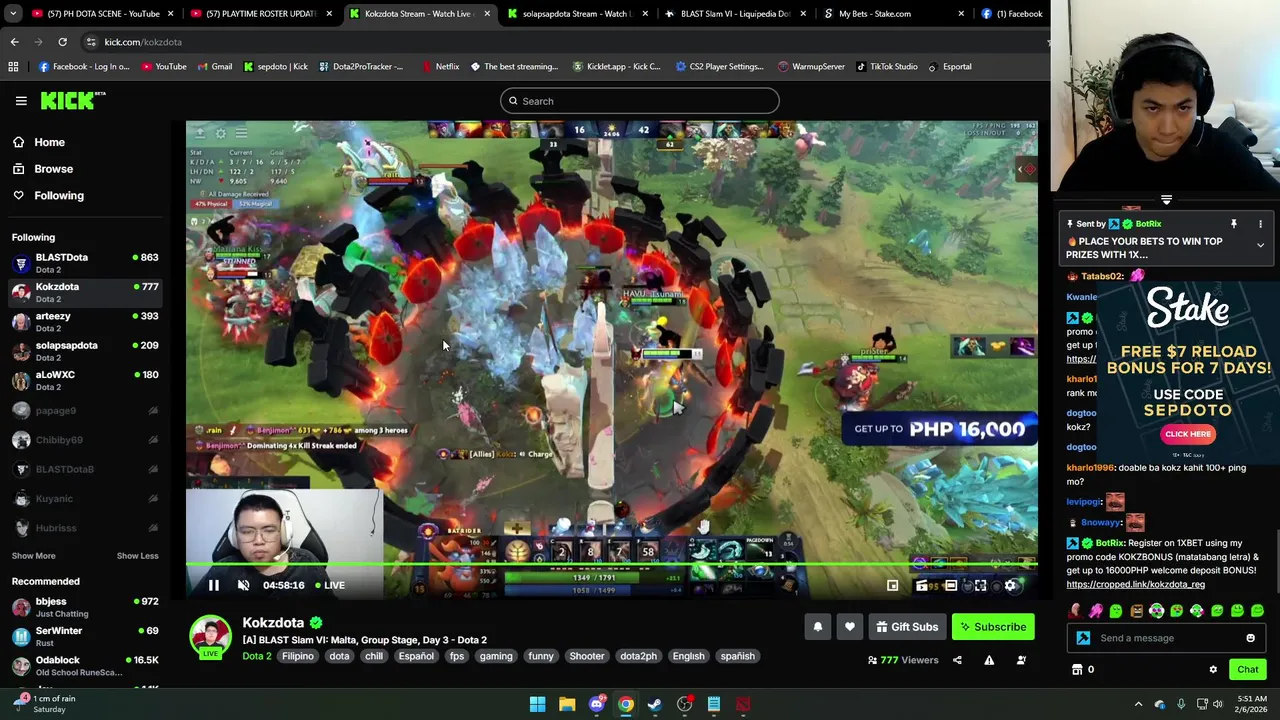Turn on notifications with bell button

[x=817, y=627]
